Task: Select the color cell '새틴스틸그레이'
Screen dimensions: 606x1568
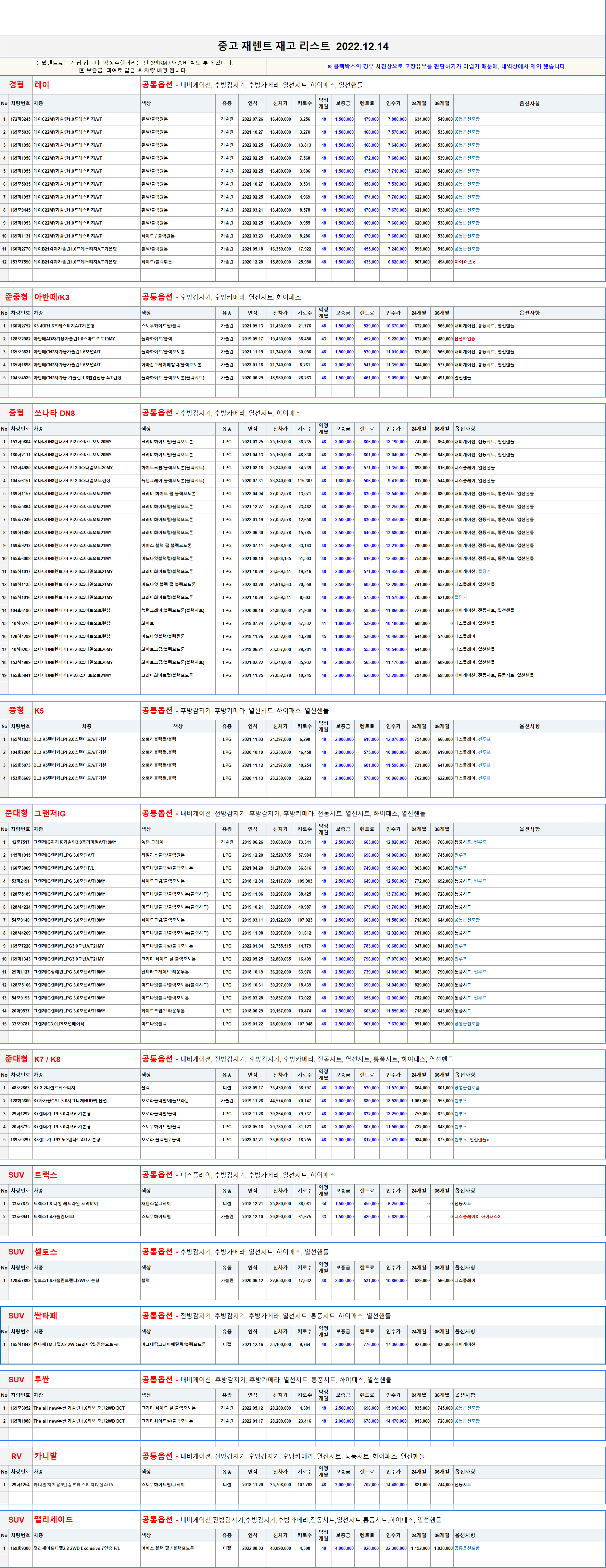Action: [x=156, y=1204]
